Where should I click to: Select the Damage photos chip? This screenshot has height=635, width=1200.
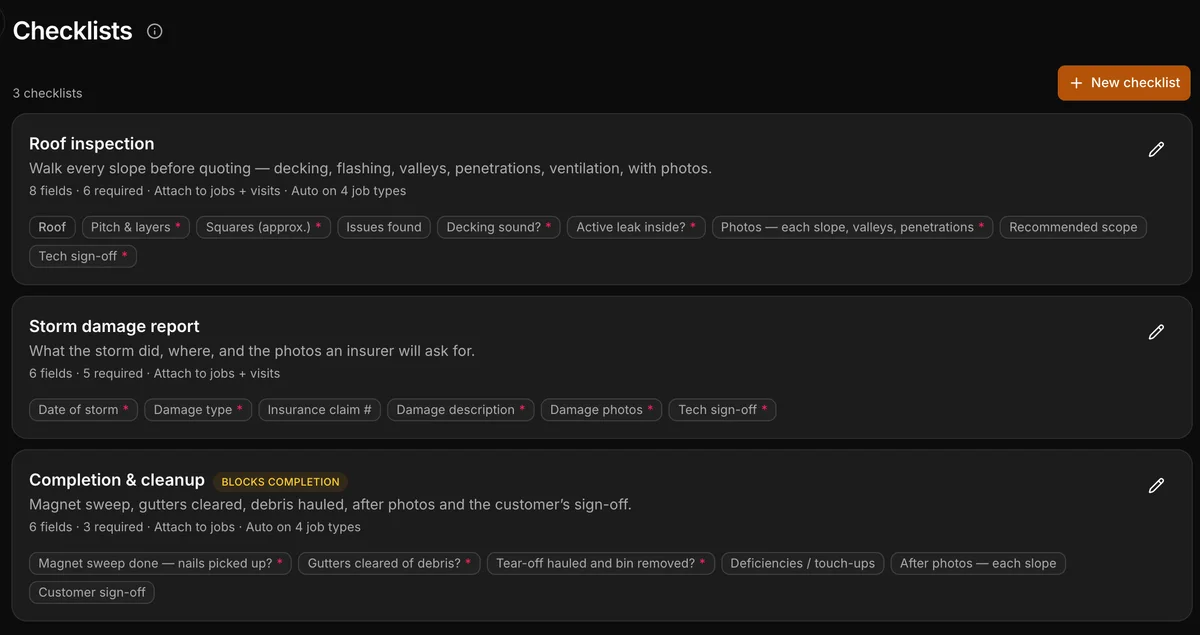point(601,410)
